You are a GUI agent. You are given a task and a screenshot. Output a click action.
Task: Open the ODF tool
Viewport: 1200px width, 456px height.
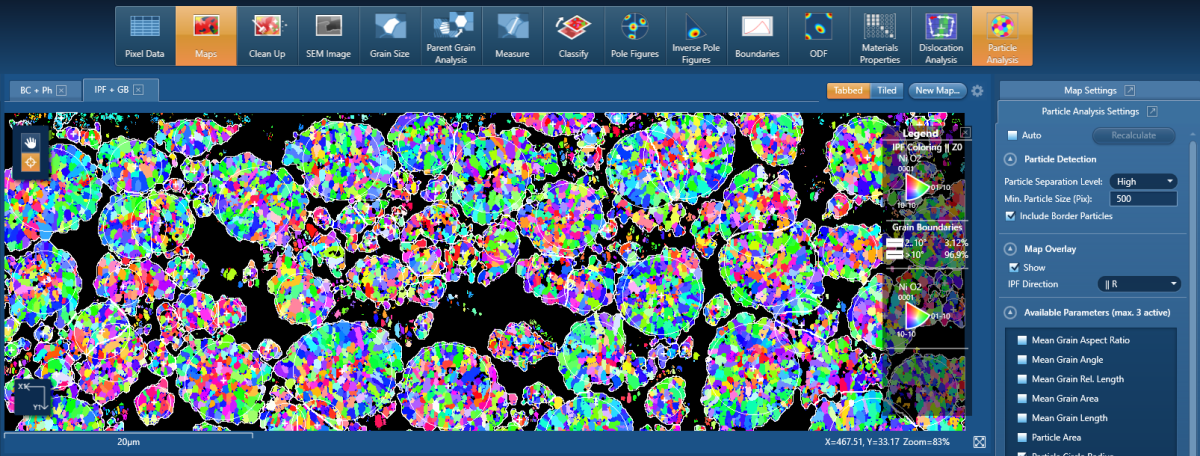[818, 35]
